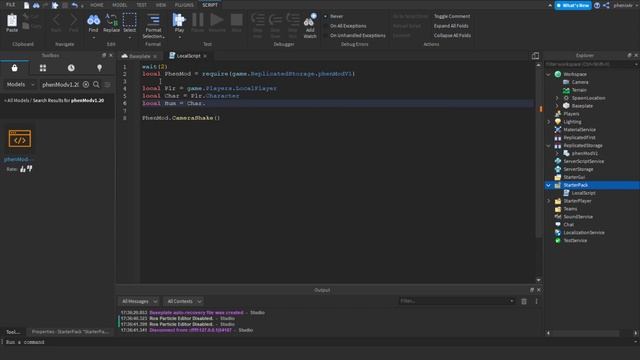Open the Toolbox inventory lock tab
Viewport: 640px width, 360px height.
[x=14, y=68]
